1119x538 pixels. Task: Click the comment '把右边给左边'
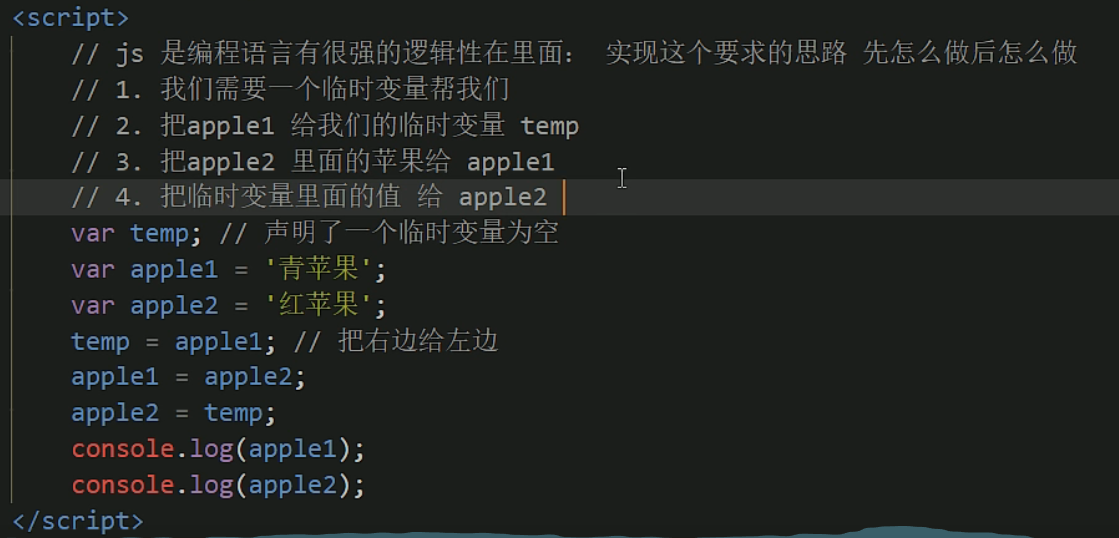click(418, 342)
